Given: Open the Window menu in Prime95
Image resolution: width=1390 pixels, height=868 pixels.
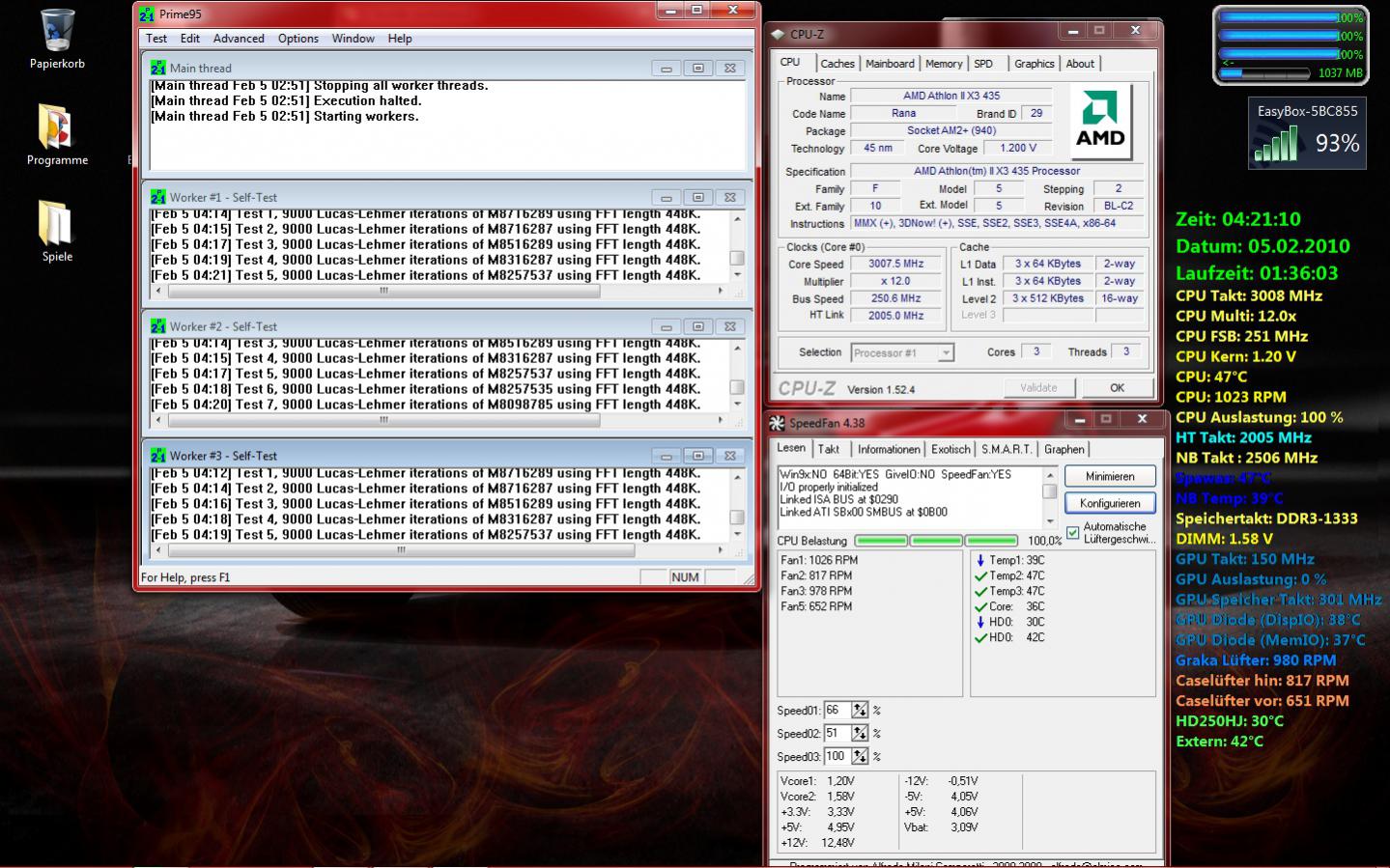Looking at the screenshot, I should coord(354,39).
